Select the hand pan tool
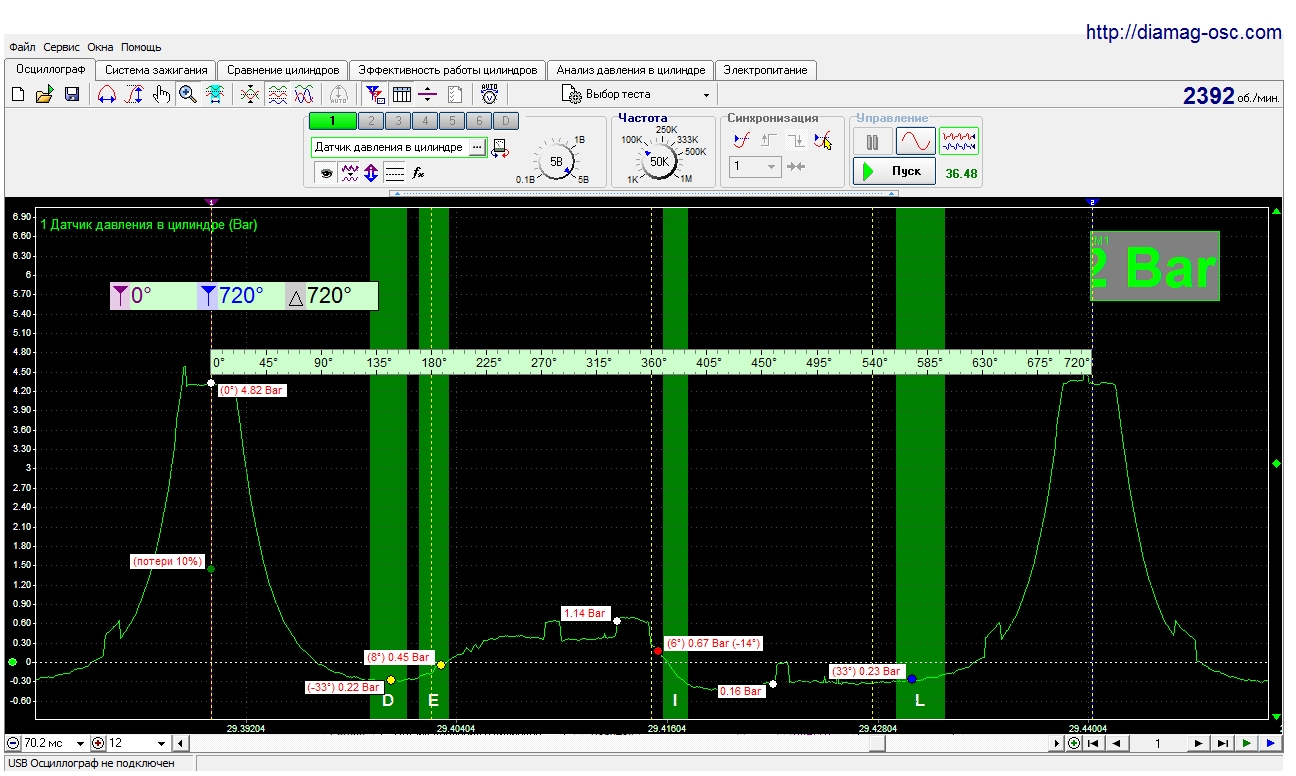The width and height of the screenshot is (1296, 776). tap(161, 94)
